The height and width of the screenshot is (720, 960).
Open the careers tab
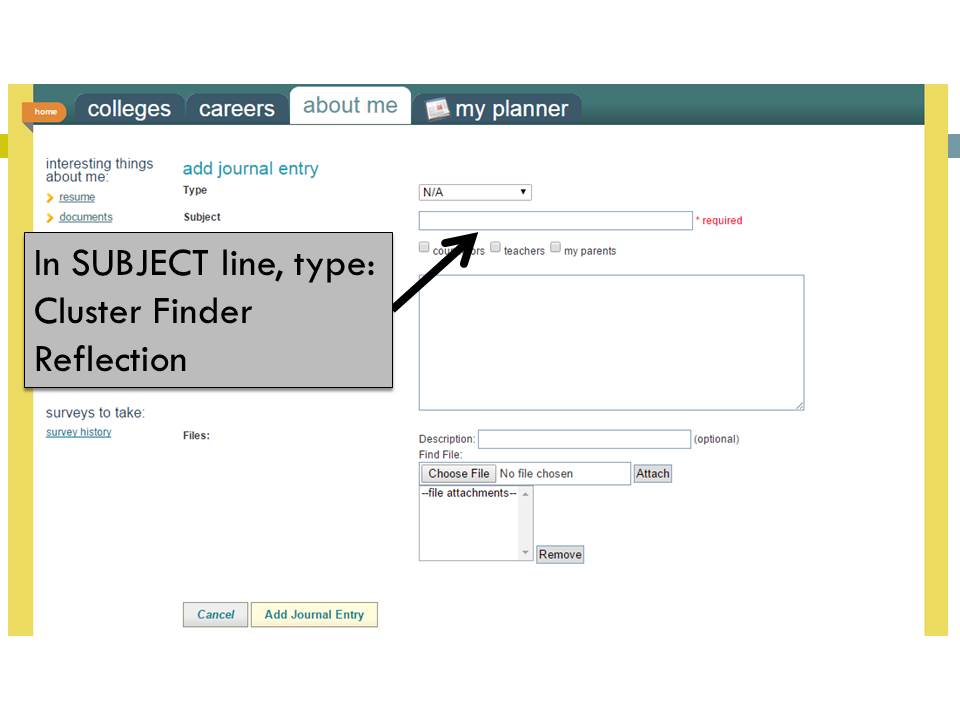pyautogui.click(x=236, y=109)
